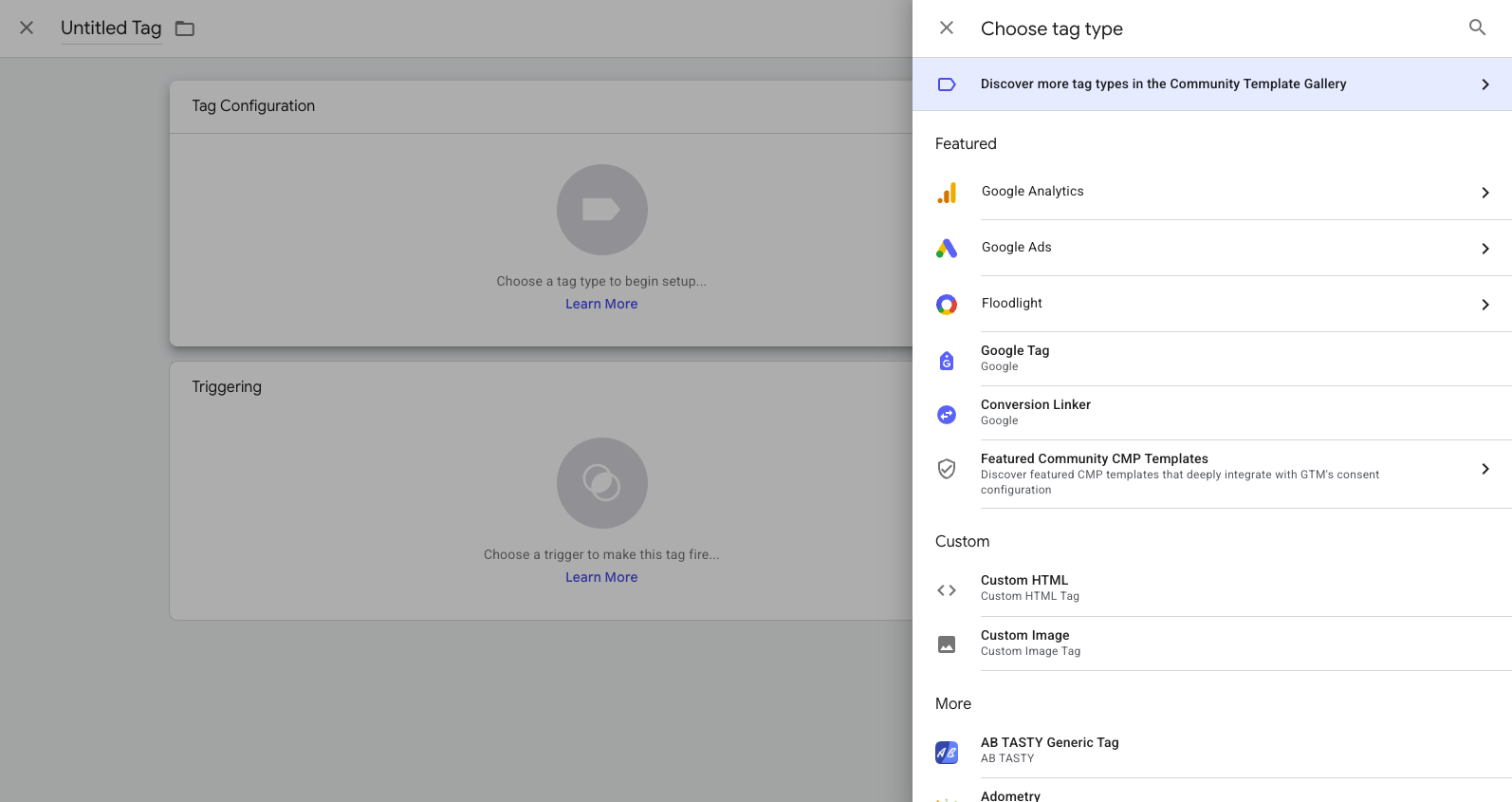Close the Untitled Tag editor
The height and width of the screenshot is (802, 1512).
coord(27,28)
